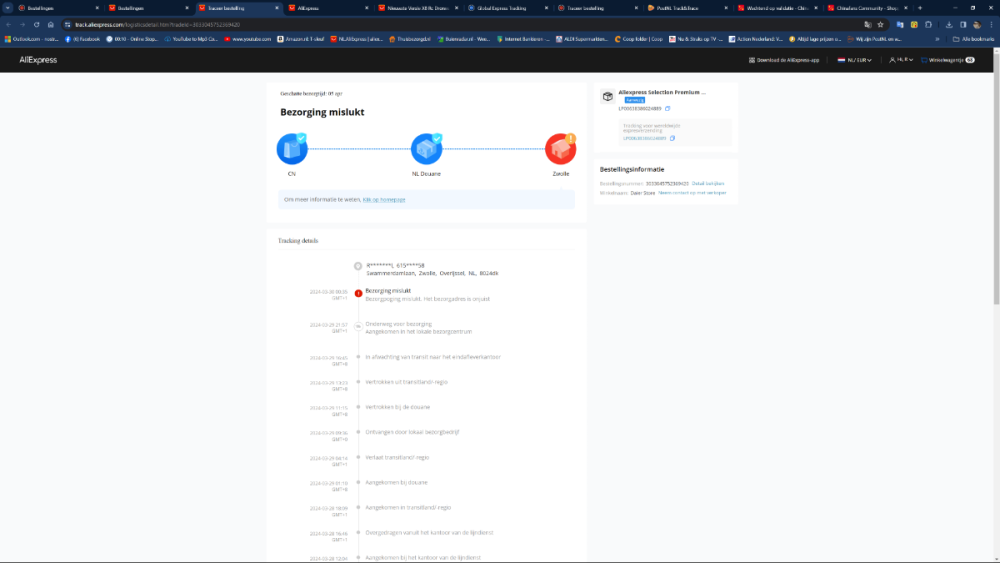1000x563 pixels.
Task: Open the 'Detail bekijken' order link
Action: point(708,183)
